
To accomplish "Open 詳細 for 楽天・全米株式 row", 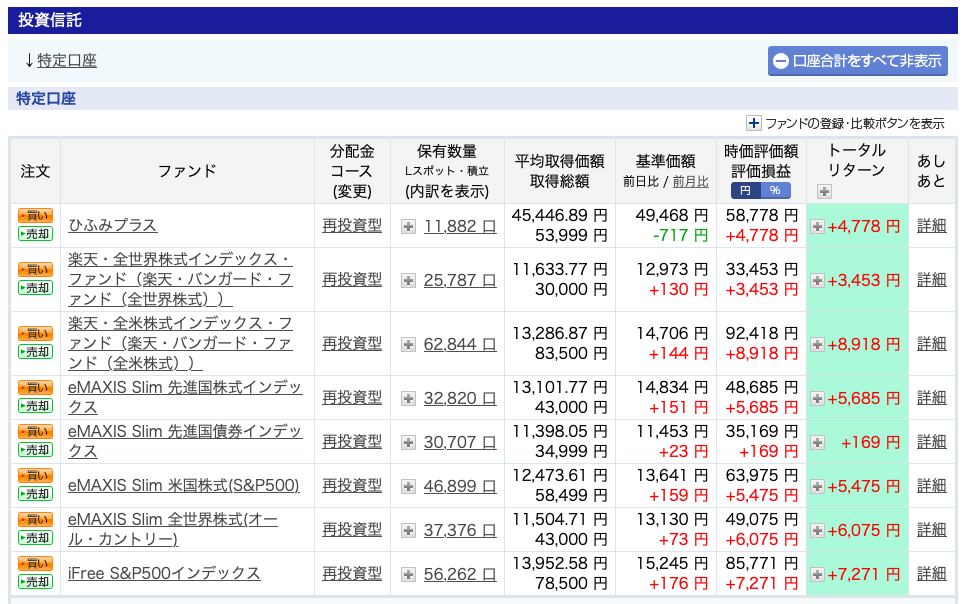I will [x=932, y=343].
